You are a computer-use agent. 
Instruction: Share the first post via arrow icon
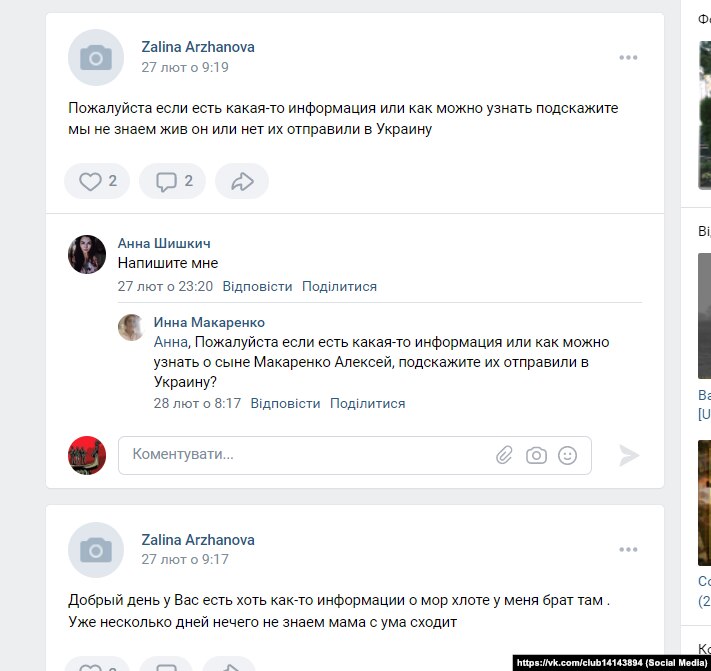[x=242, y=181]
